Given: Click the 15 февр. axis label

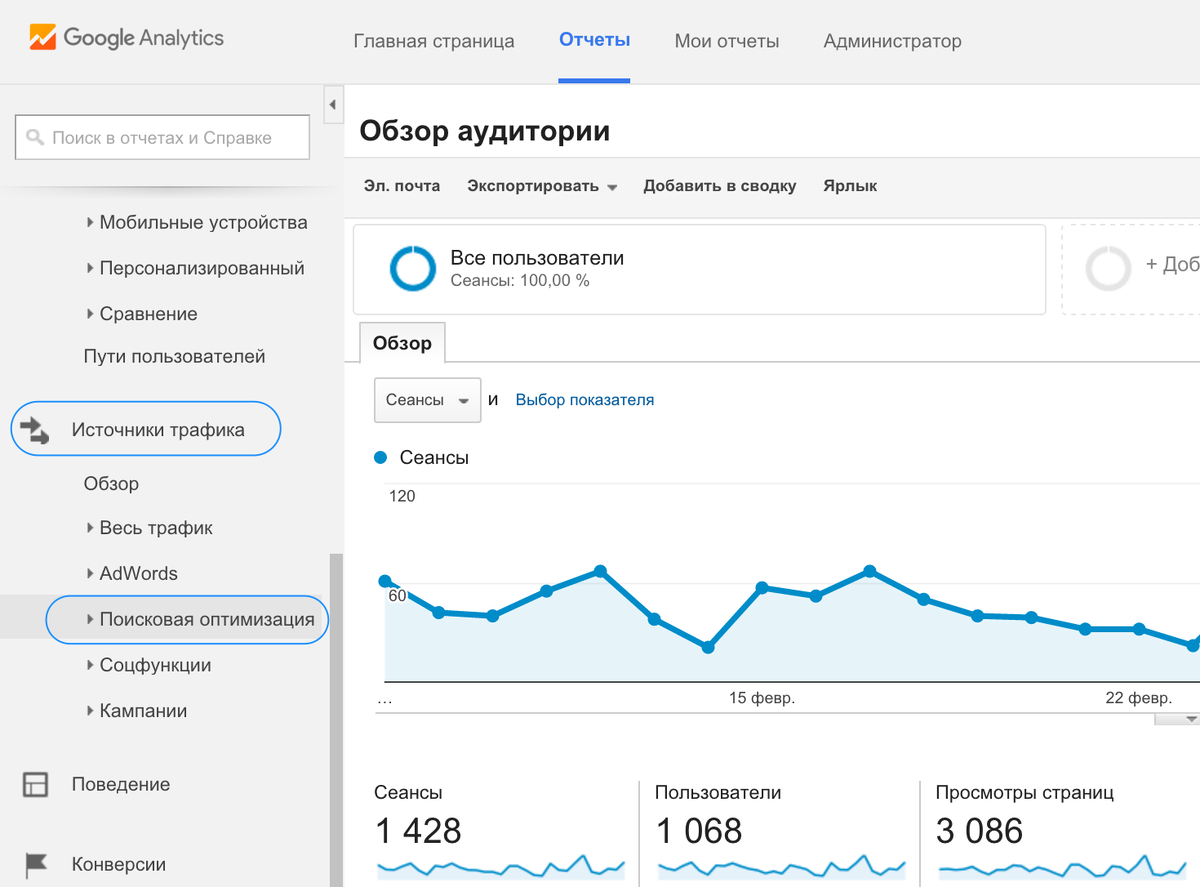Looking at the screenshot, I should [x=762, y=698].
